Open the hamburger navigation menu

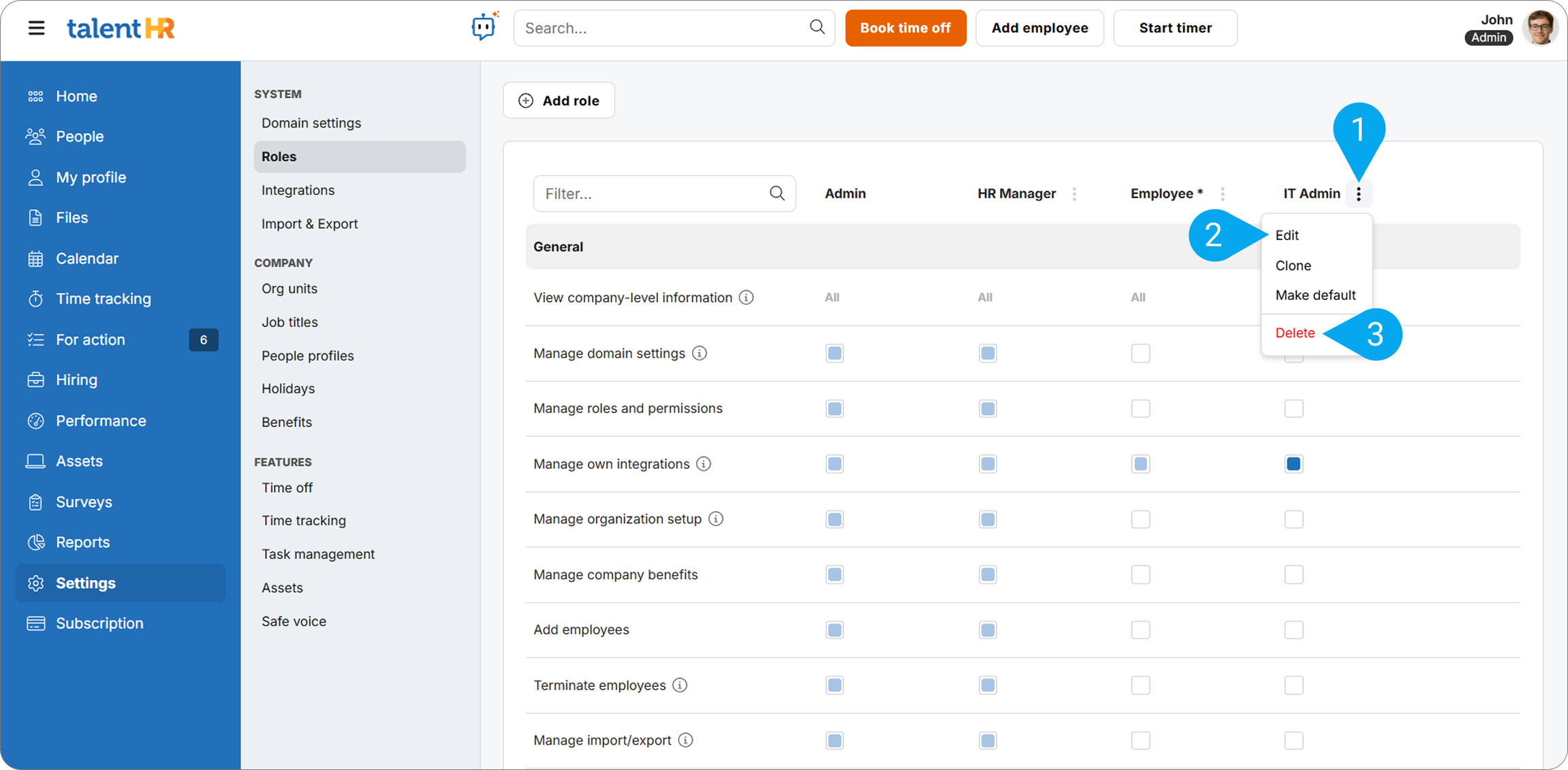(x=36, y=28)
